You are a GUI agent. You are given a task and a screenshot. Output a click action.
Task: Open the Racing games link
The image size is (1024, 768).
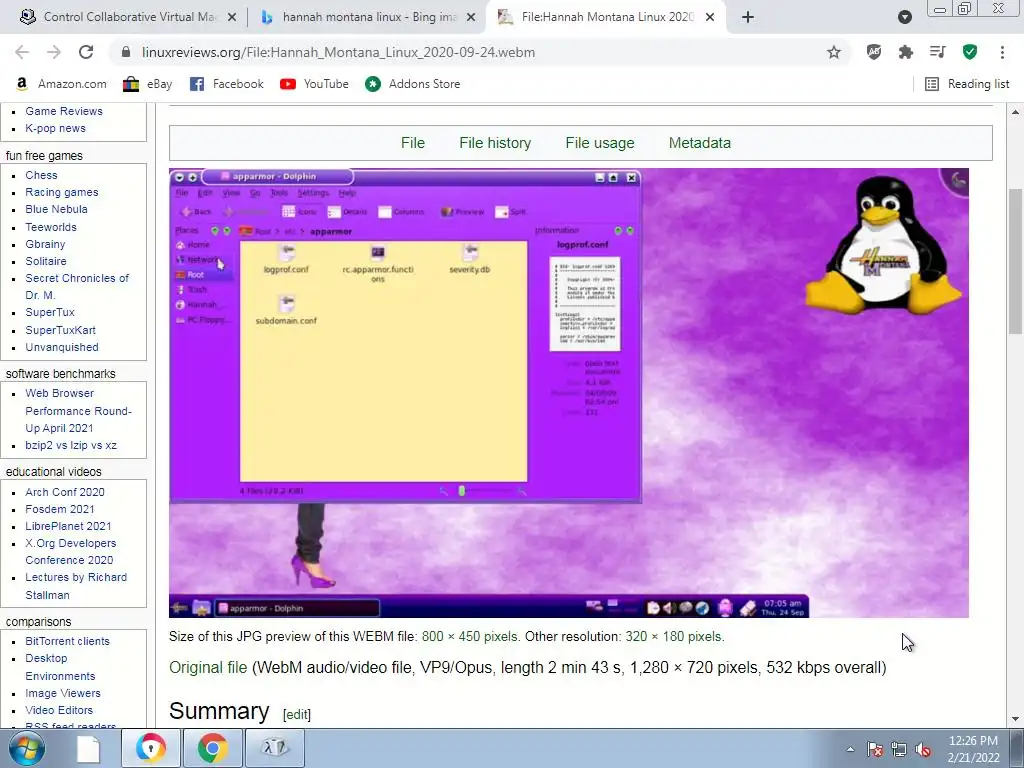[x=62, y=192]
